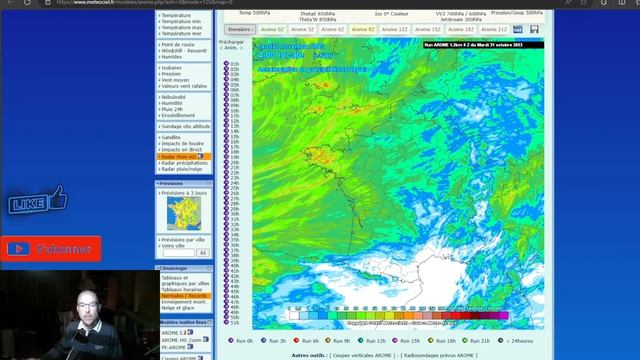Viewport: 640px width, 360px height.
Task: Select the Arome 21Z run tab
Action: pos(494,29)
